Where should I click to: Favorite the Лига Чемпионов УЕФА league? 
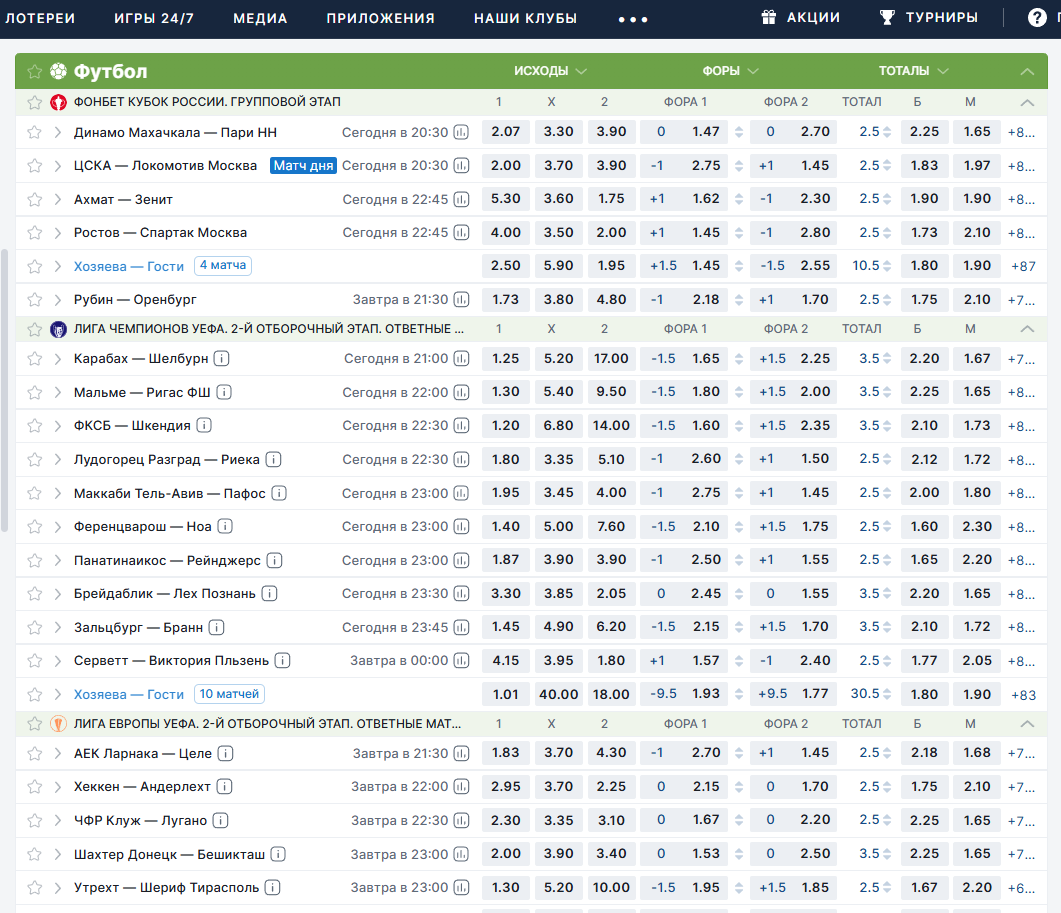click(35, 330)
